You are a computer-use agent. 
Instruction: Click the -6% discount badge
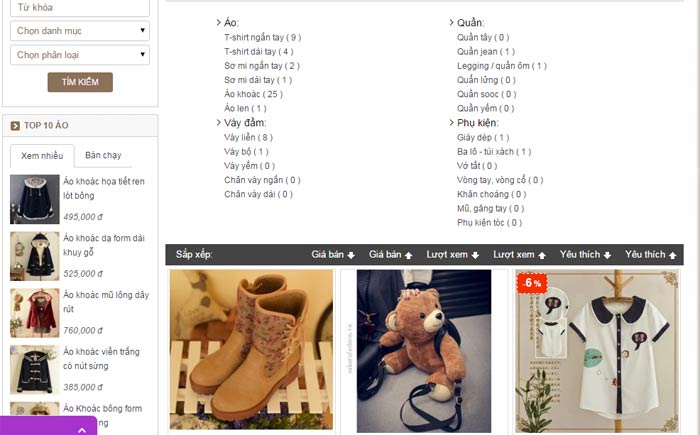532,283
